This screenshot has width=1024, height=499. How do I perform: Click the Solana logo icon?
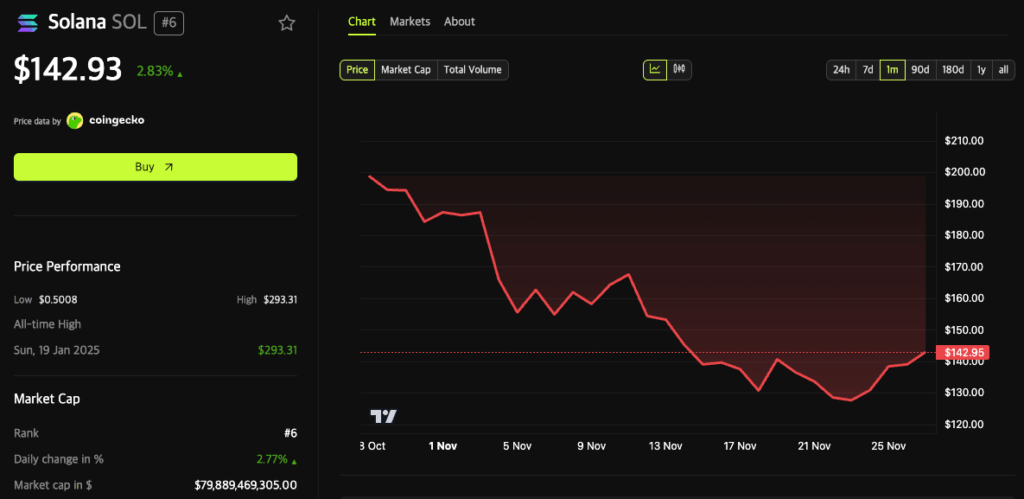coord(25,22)
